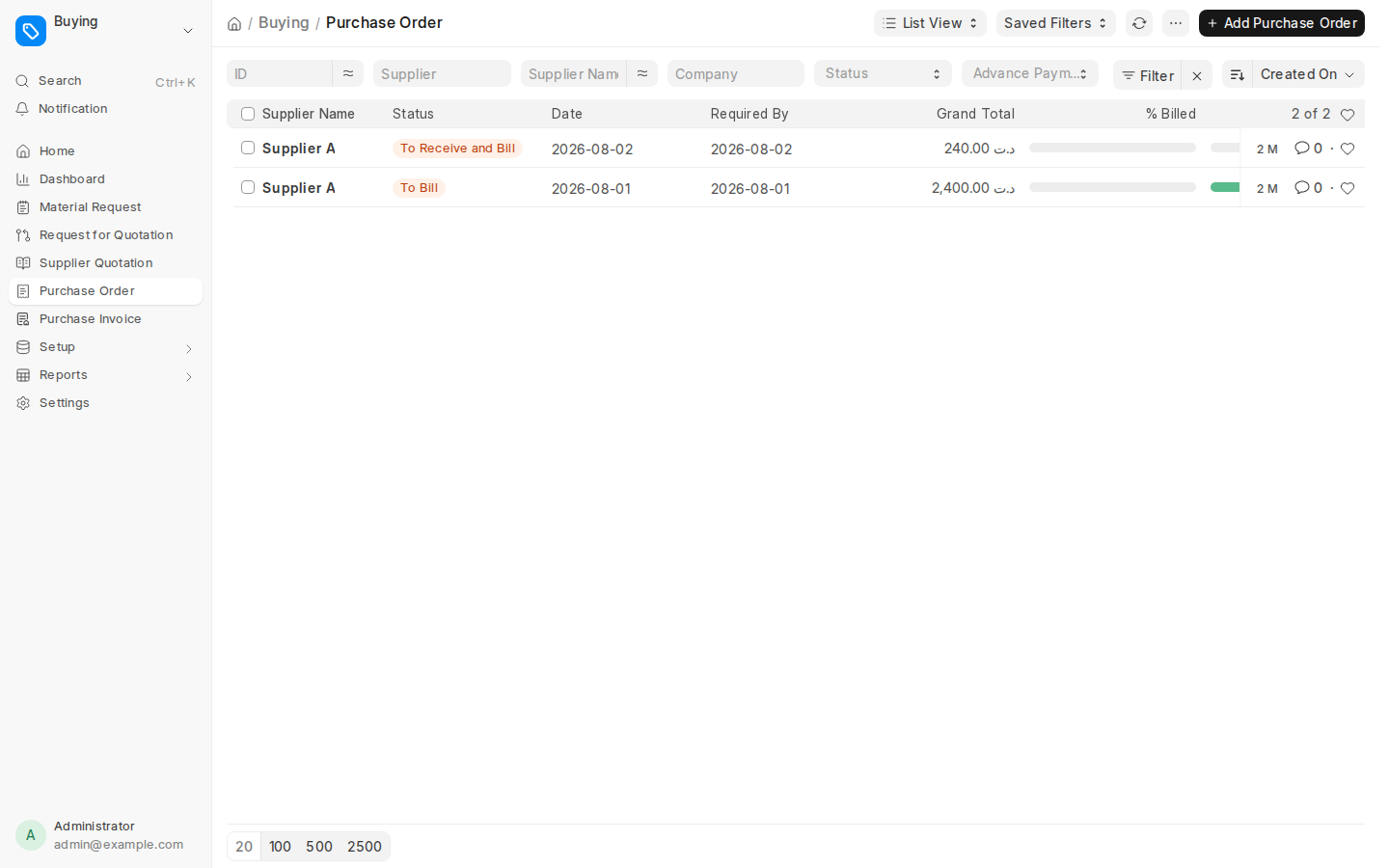Click the Company filter field
Viewport: 1389px width, 868px height.
coord(736,73)
